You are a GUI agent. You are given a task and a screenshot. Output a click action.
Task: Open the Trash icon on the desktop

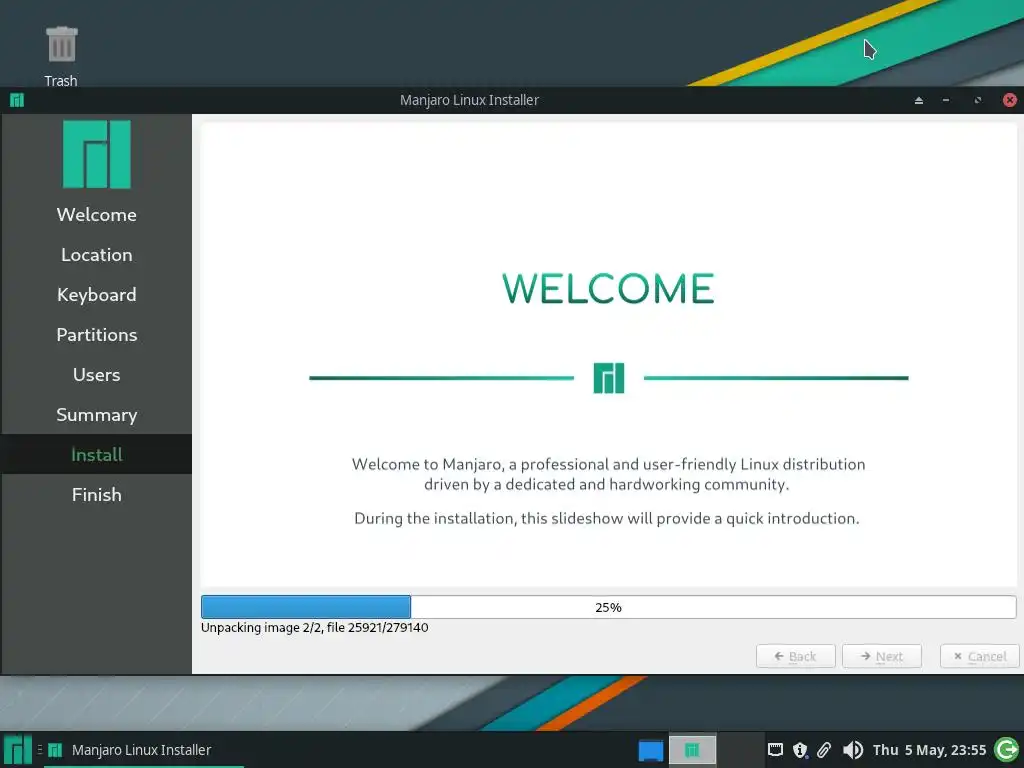61,45
